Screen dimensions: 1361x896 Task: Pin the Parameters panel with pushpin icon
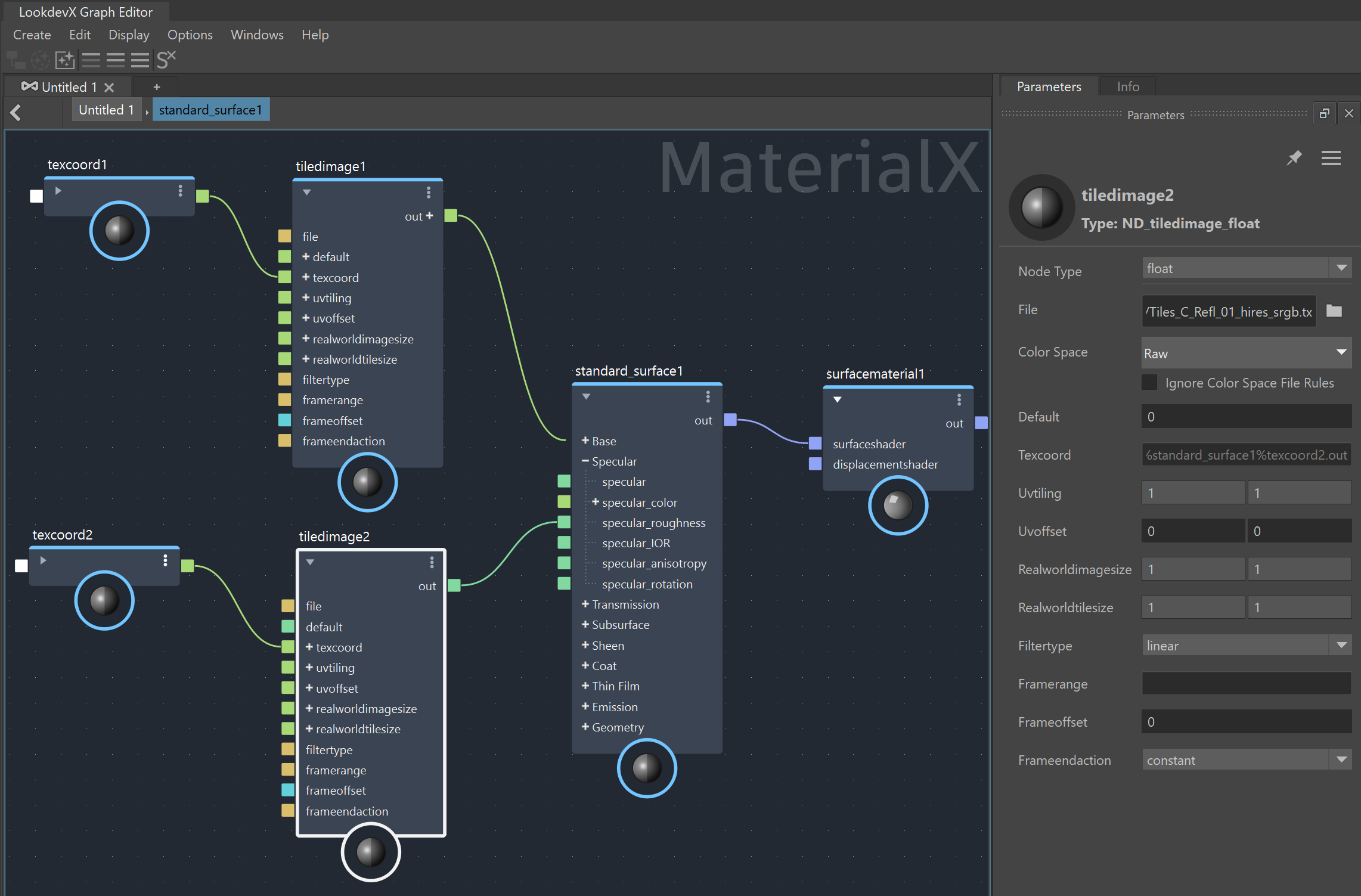1294,159
